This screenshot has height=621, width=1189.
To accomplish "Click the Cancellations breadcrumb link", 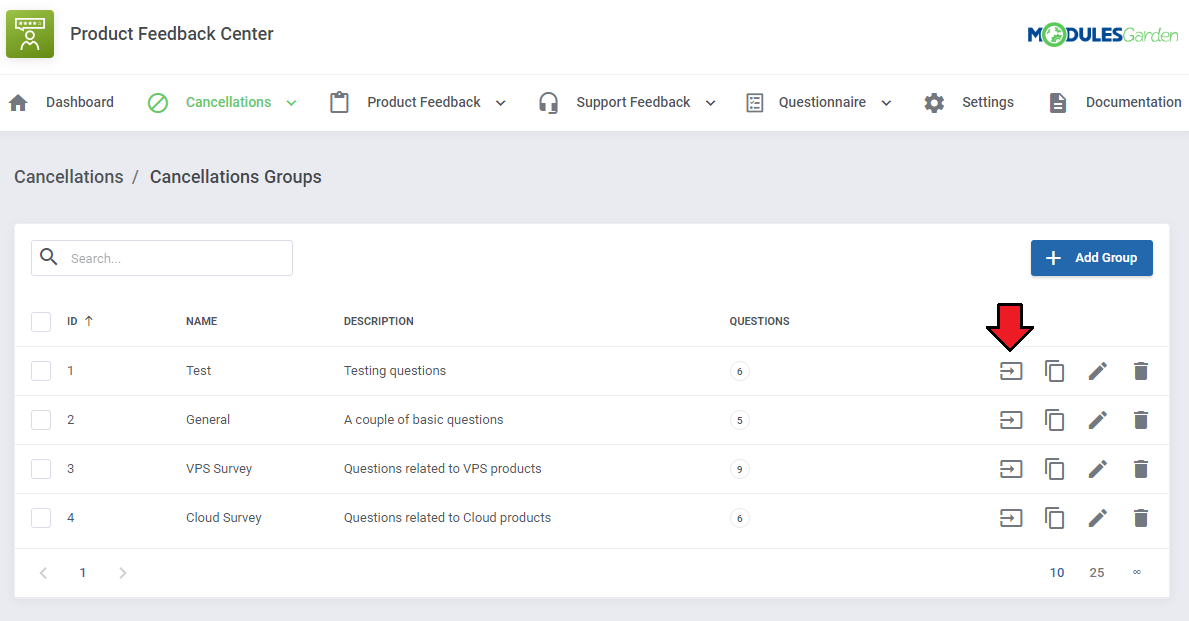I will click(68, 177).
